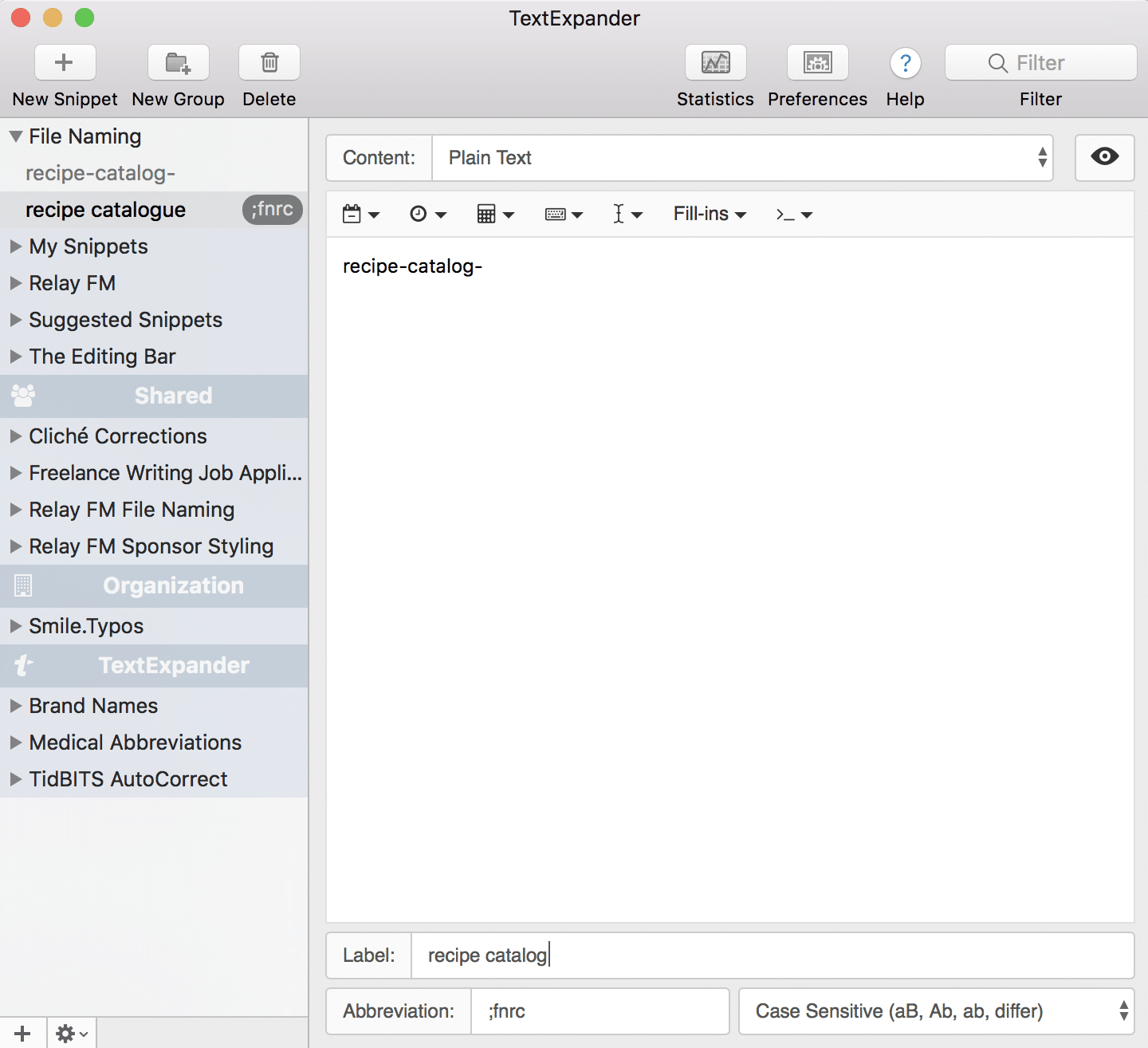Expand Freelance Writing Job Appli... group
The width and height of the screenshot is (1148, 1048).
point(15,473)
